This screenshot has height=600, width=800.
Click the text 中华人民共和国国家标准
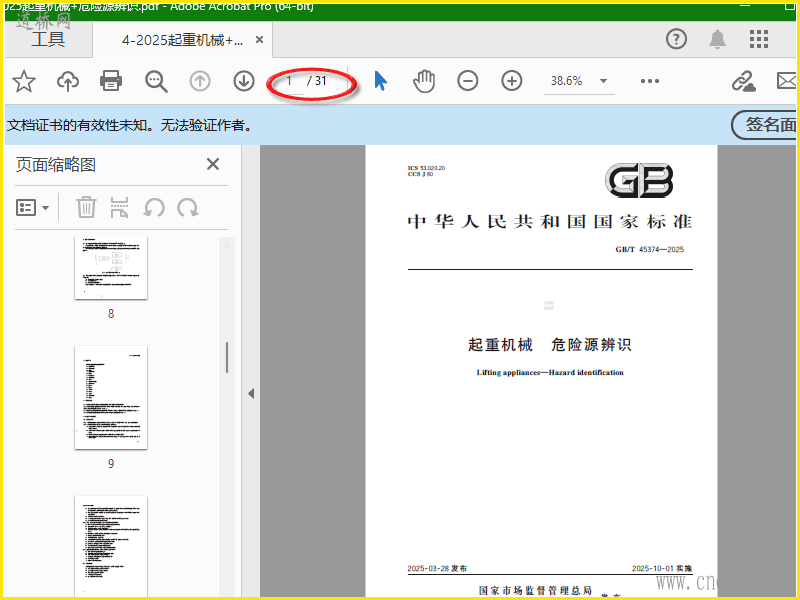click(549, 221)
